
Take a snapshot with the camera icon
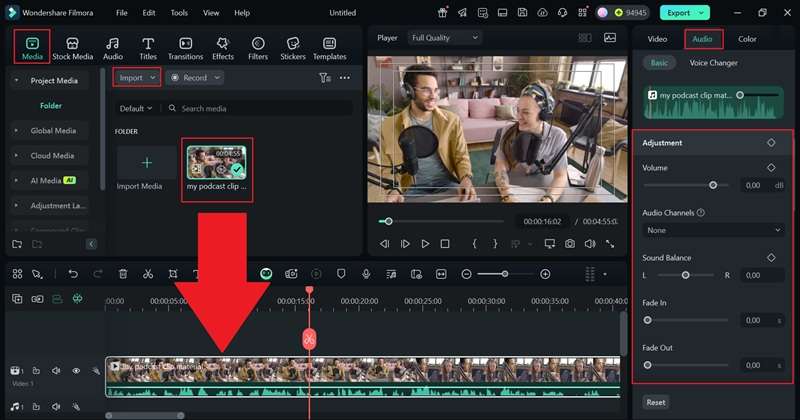570,244
